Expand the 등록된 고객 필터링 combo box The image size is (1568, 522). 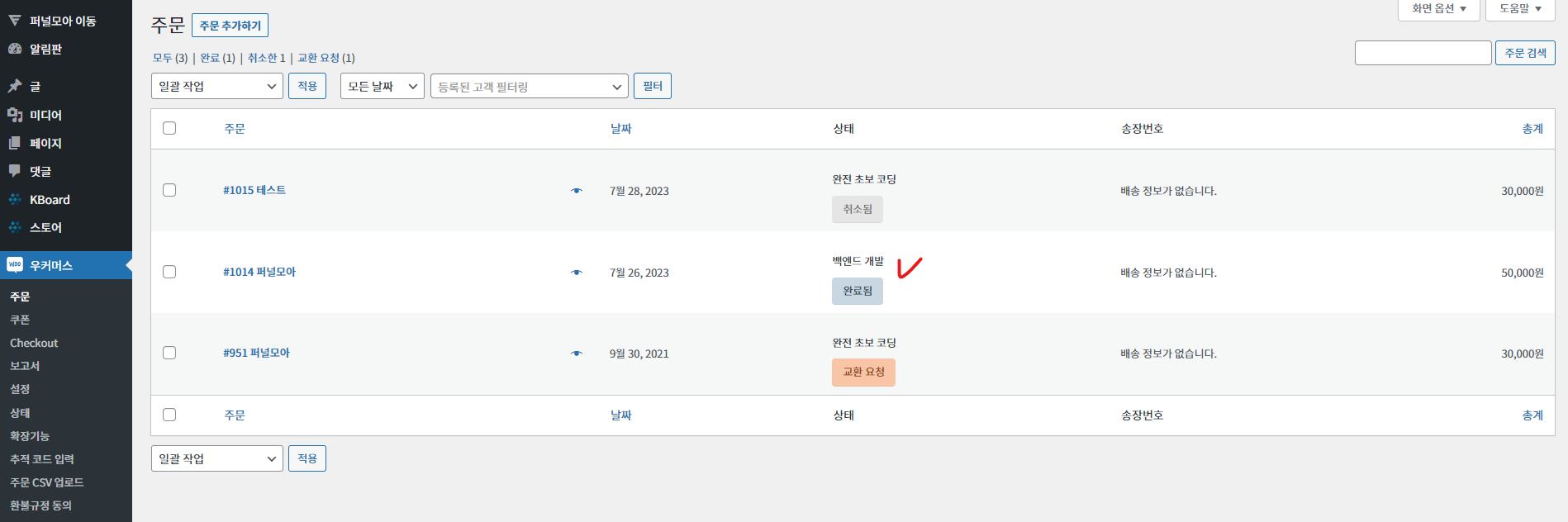point(530,86)
